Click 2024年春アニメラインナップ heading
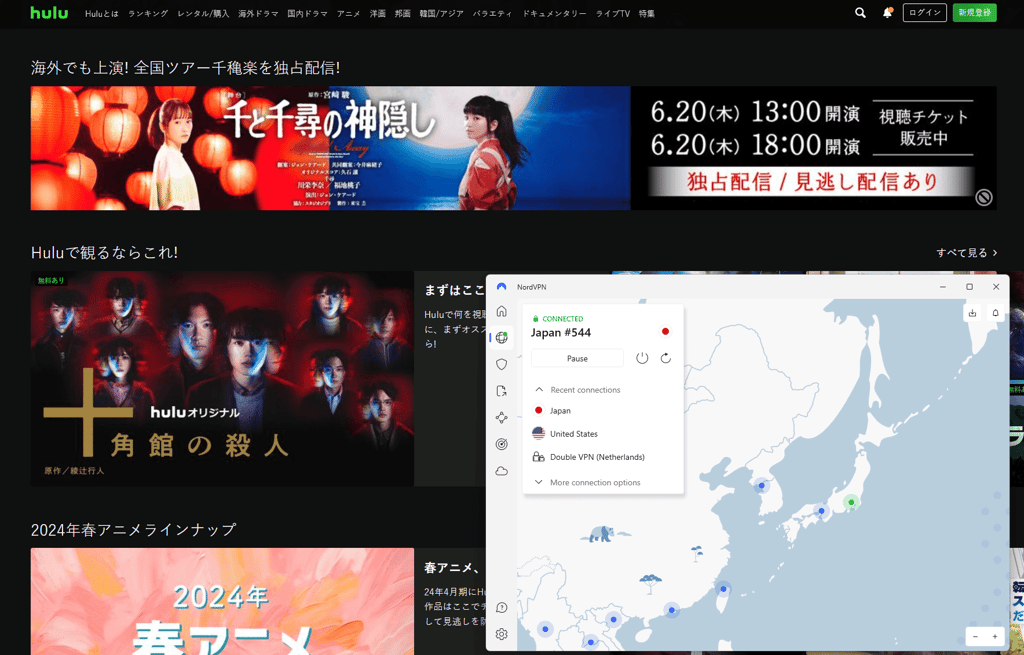1024x655 pixels. pyautogui.click(x=133, y=530)
